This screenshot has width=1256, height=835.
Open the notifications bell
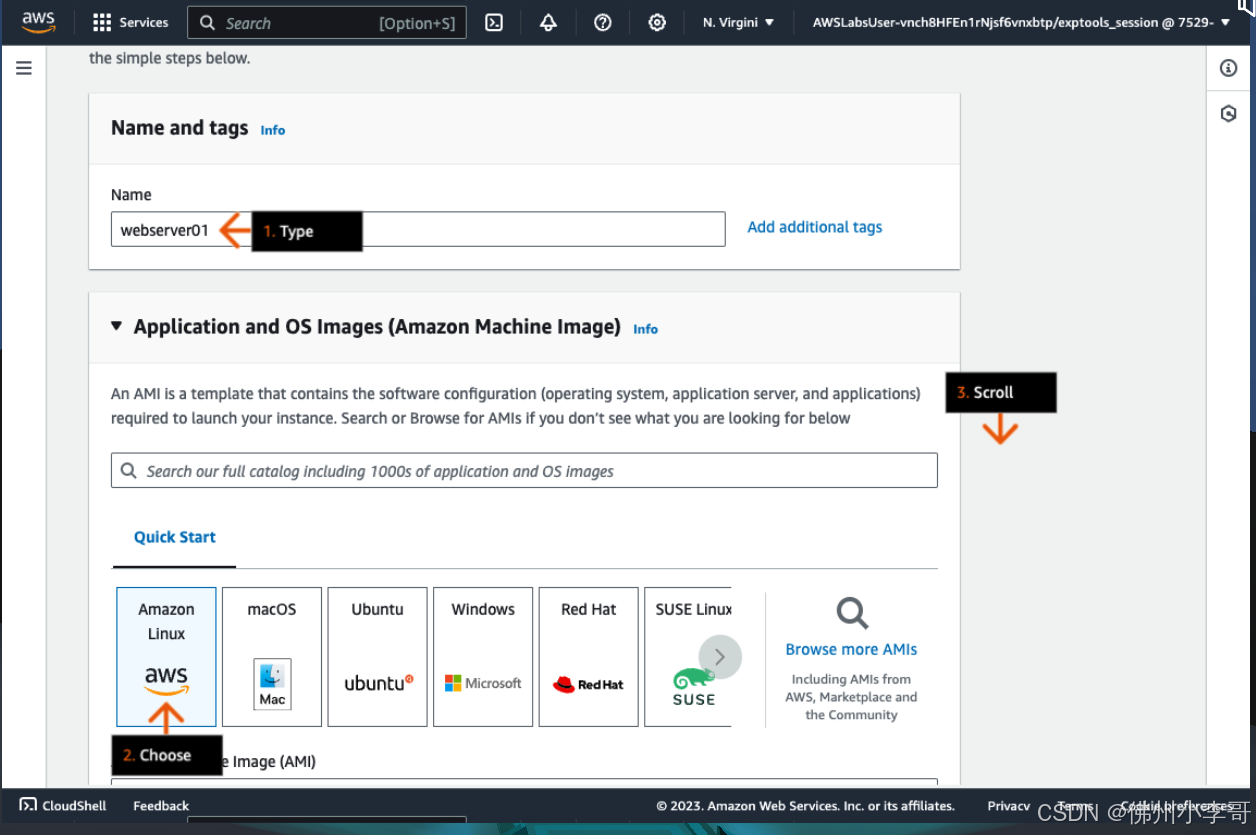[x=548, y=22]
